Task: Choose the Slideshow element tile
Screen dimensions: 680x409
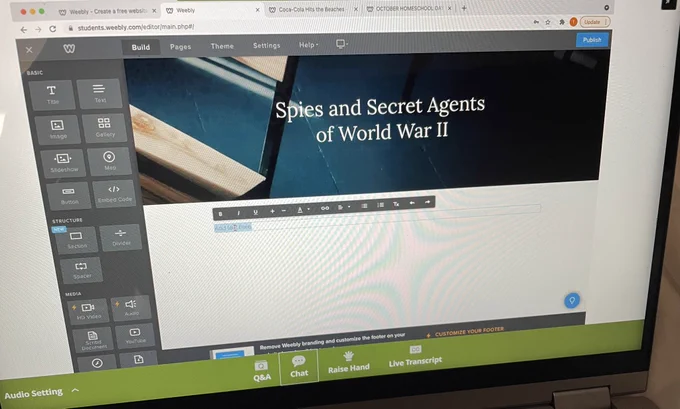Action: [x=63, y=162]
